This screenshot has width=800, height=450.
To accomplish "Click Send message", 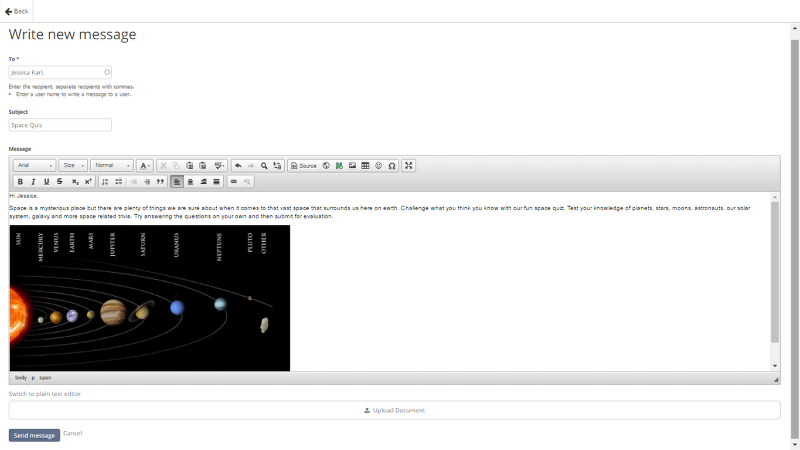I will click(x=34, y=435).
